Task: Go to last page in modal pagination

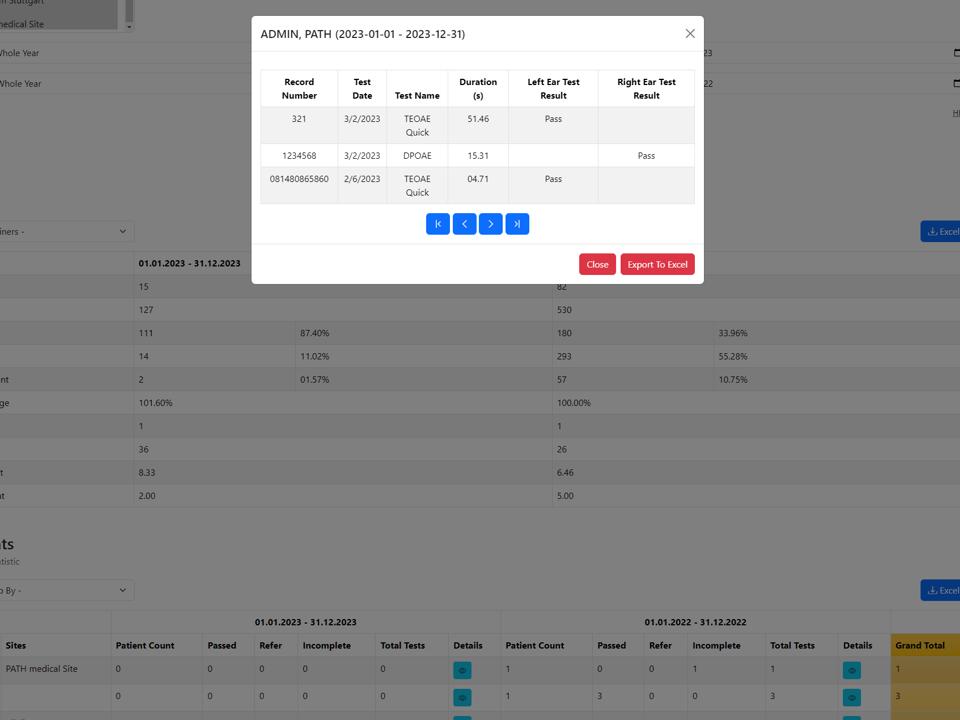Action: click(x=517, y=224)
